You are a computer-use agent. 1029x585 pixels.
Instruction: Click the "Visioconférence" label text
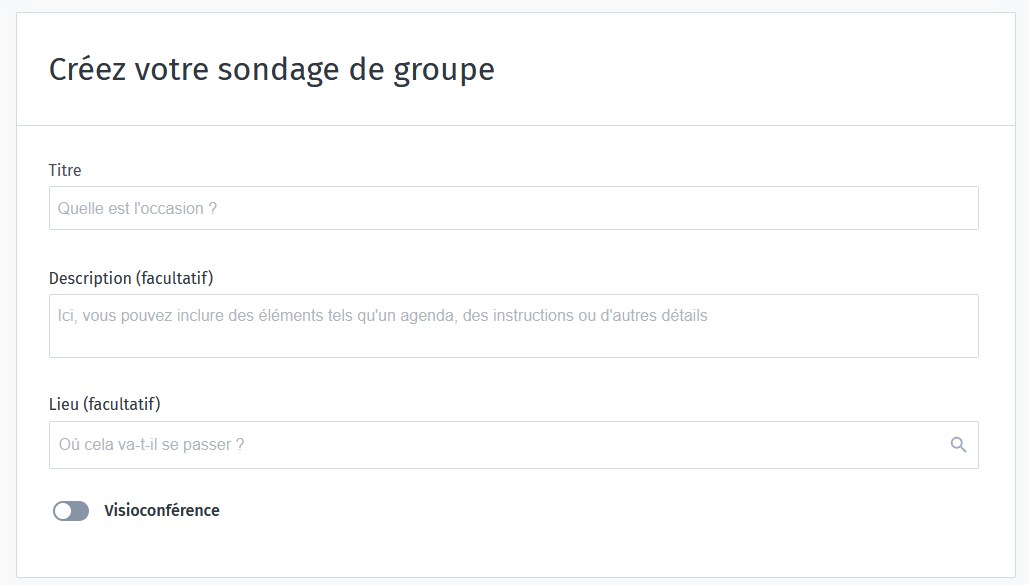coord(161,511)
